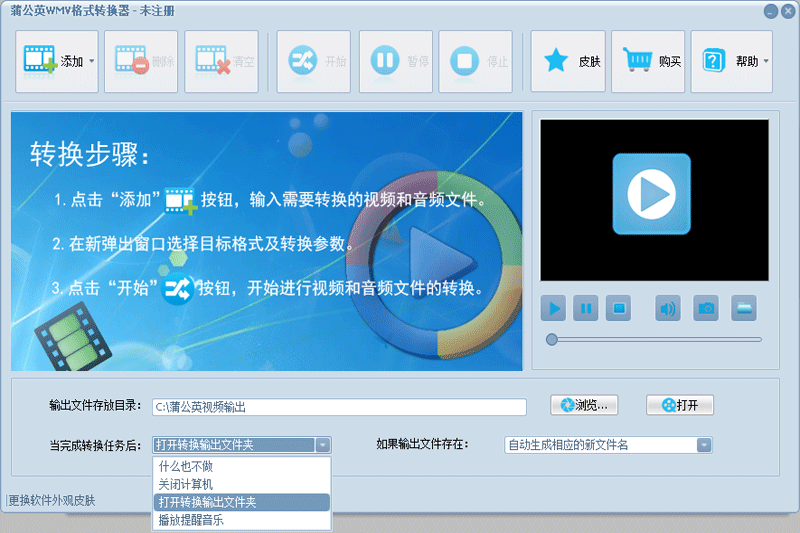
Task: Pause conversion with the 暂停 button
Action: coord(396,61)
